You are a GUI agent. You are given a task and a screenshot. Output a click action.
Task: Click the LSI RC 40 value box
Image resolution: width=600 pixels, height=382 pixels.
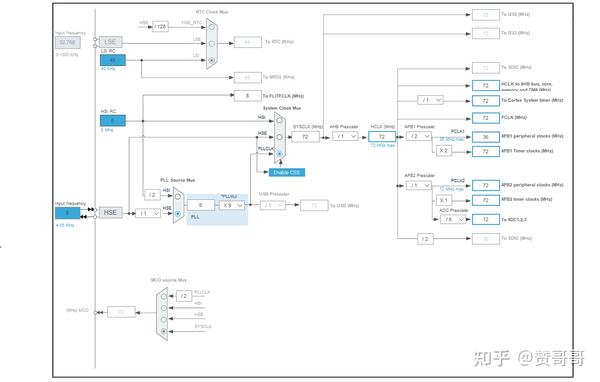(112, 60)
